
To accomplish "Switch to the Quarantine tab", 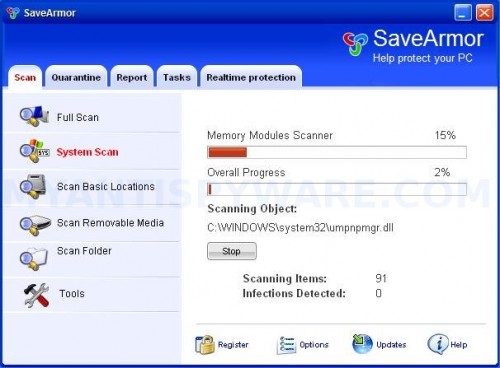I will (76, 77).
